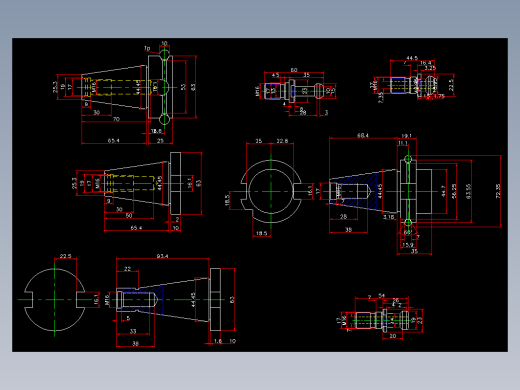The image size is (520, 390).
Task: Click the 3.25 dimension label
Action: tap(430, 68)
